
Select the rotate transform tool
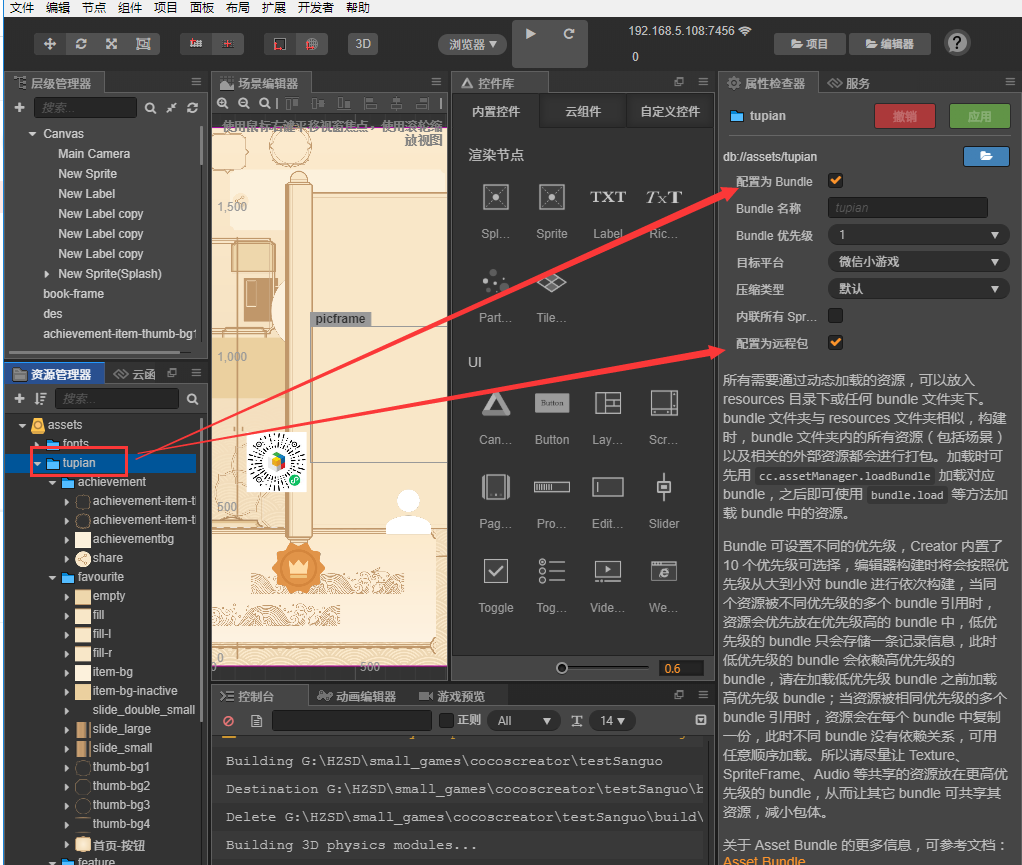tap(81, 44)
